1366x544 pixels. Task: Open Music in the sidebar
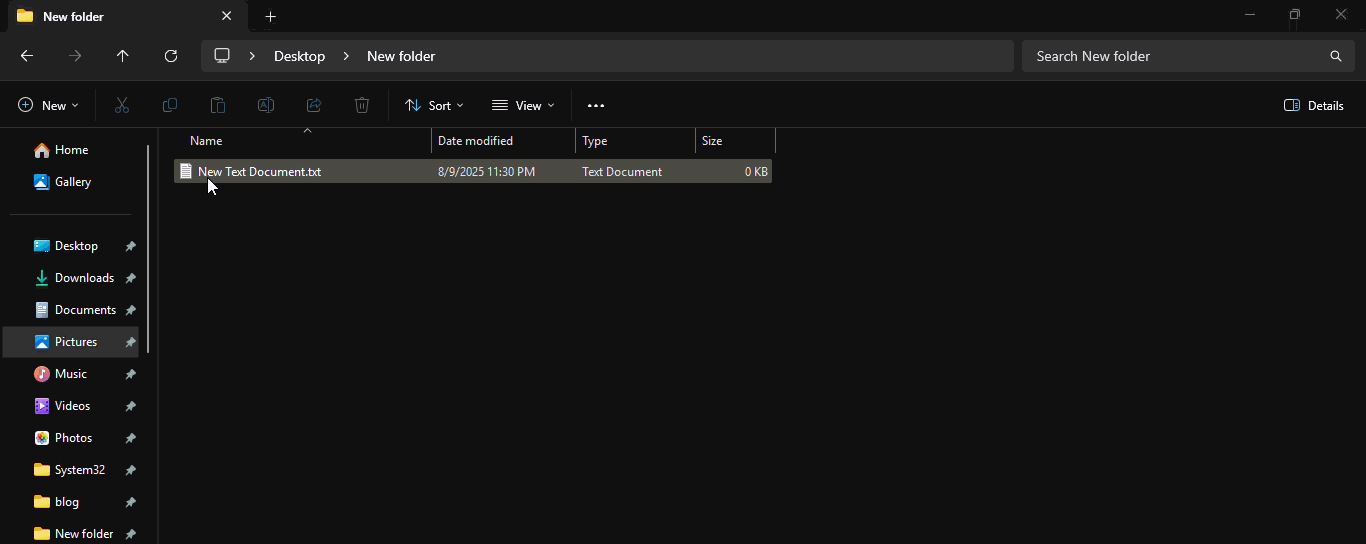pos(70,374)
